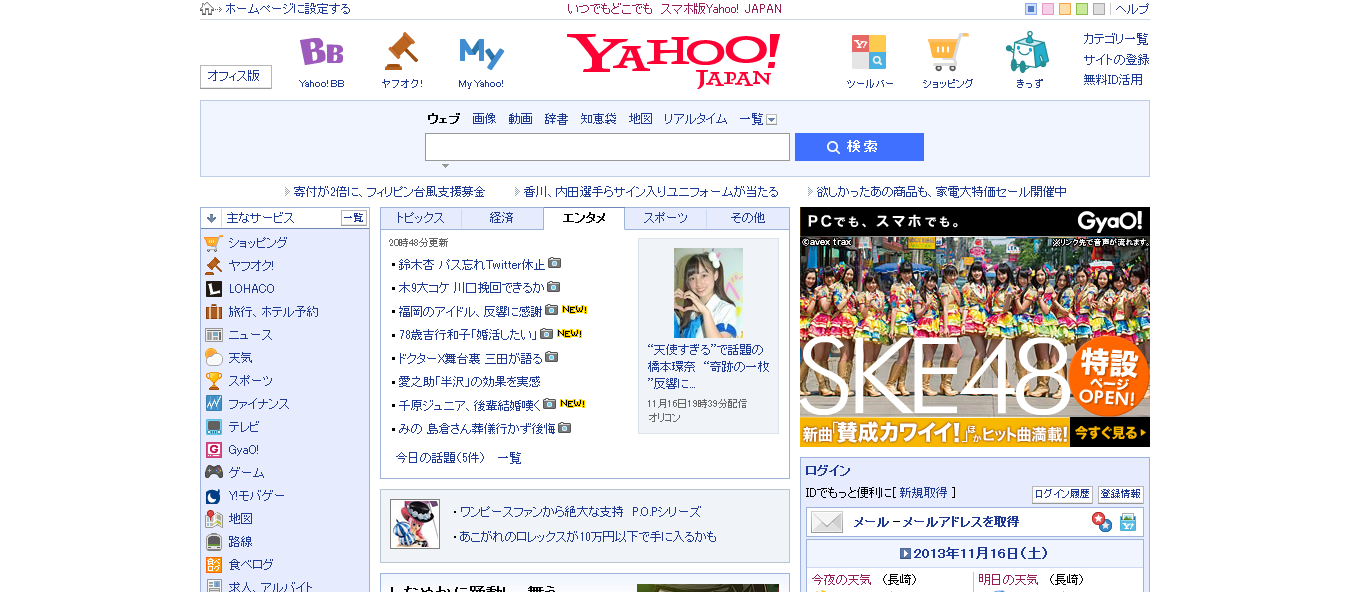Click the 新規取得 link
Viewport: 1349px width, 592px height.
coord(923,493)
